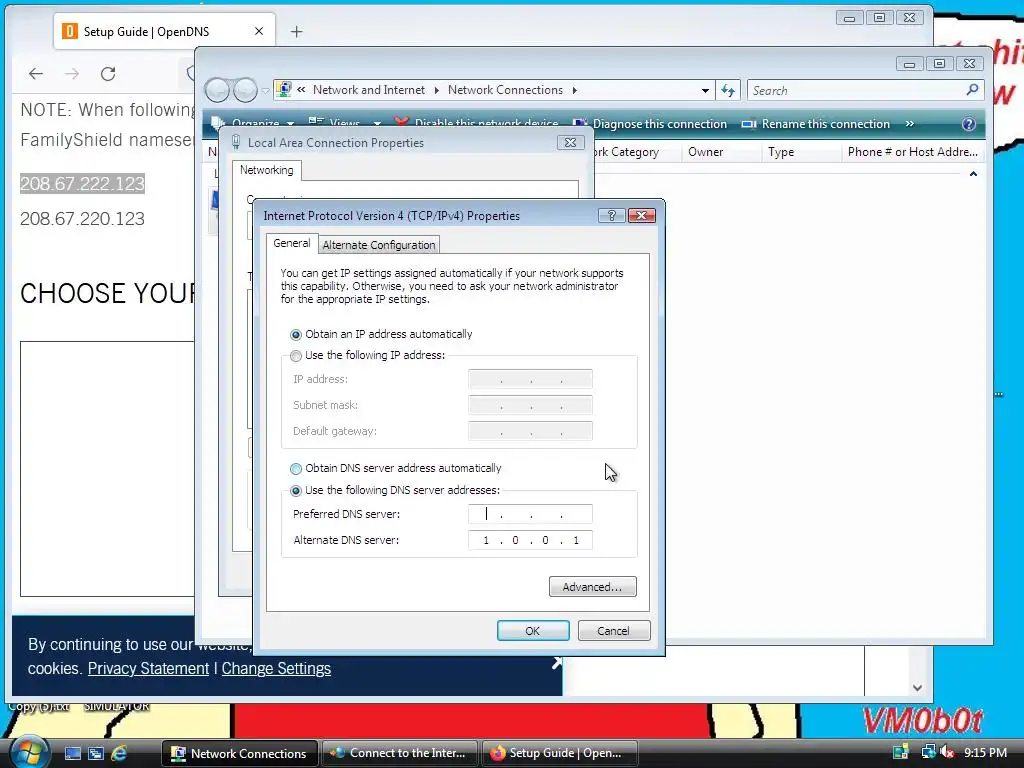Click the Explorer forward button
The image size is (1024, 768).
click(x=246, y=90)
